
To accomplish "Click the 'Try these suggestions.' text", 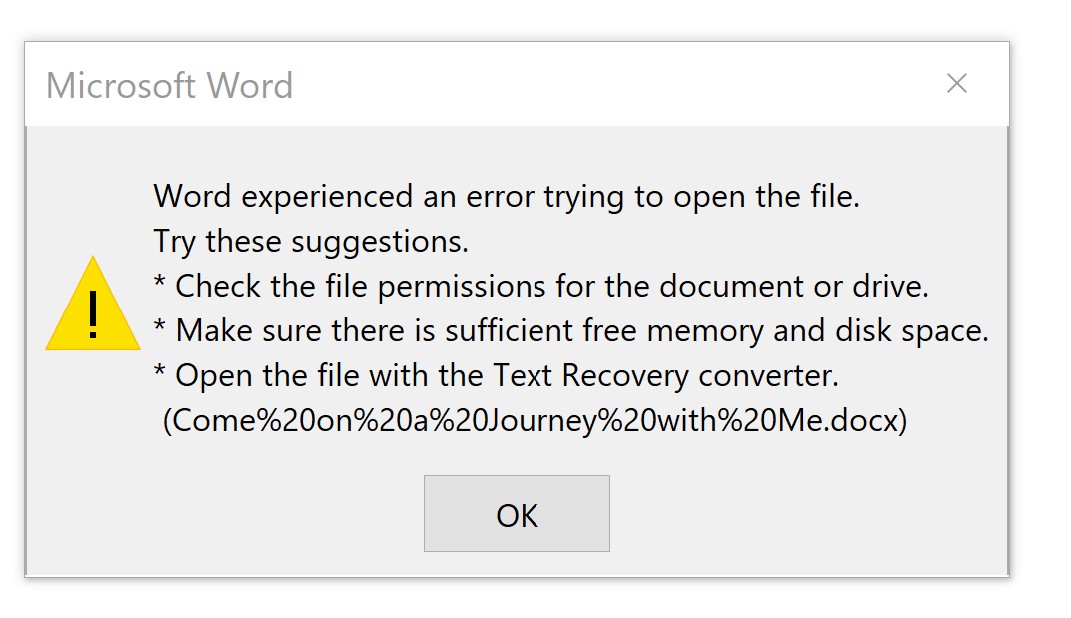I will click(x=311, y=241).
